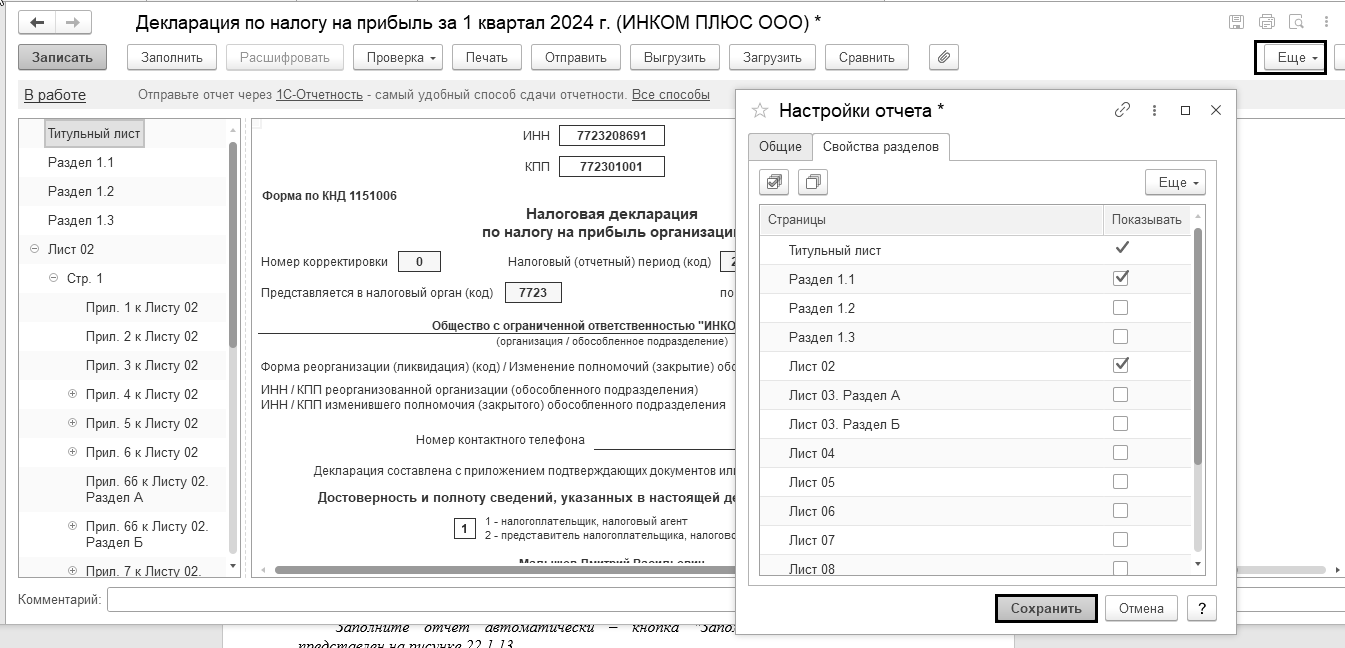Enable checkbox for Лист 06
The image size is (1345, 648).
(1120, 510)
